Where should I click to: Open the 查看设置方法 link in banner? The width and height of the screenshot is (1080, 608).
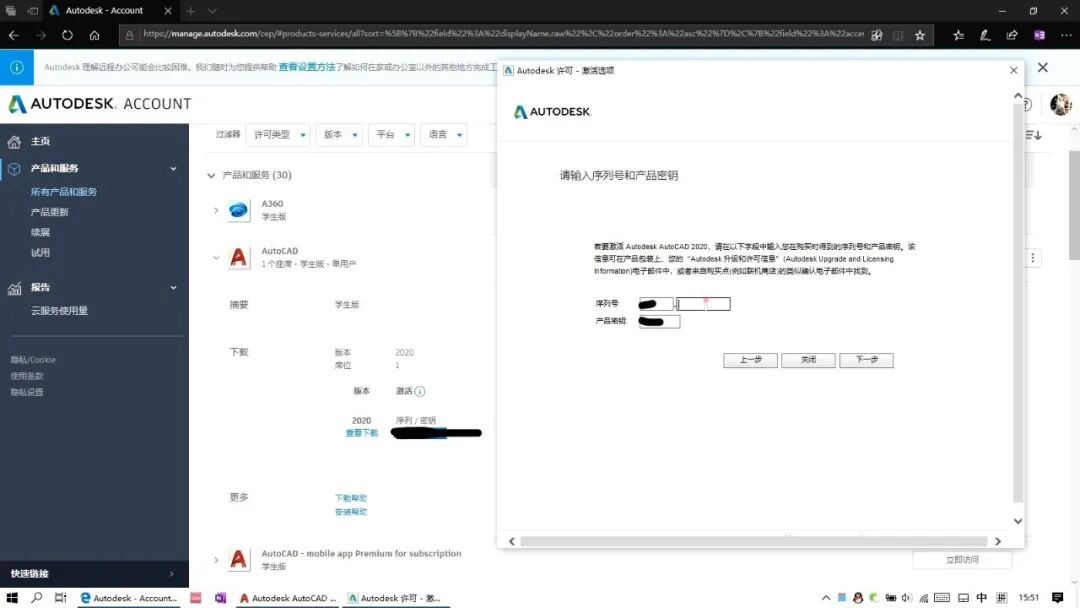click(x=307, y=67)
